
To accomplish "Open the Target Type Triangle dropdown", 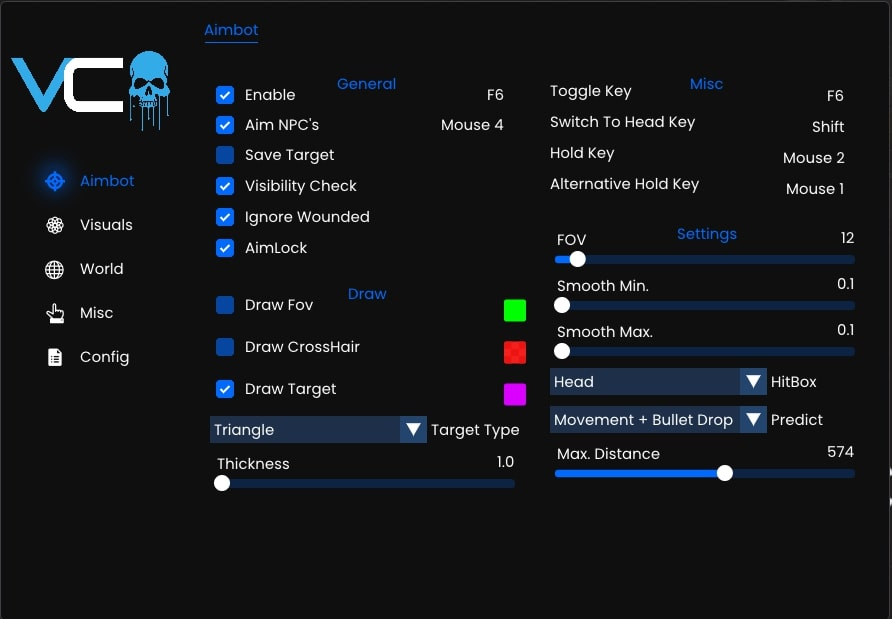I will click(318, 430).
